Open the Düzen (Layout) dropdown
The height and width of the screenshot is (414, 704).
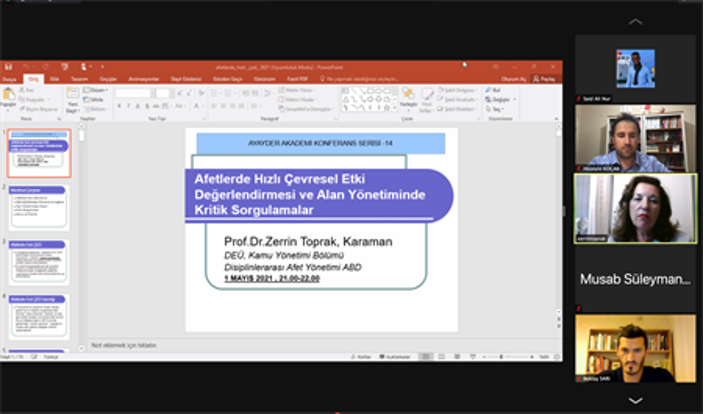coord(96,90)
